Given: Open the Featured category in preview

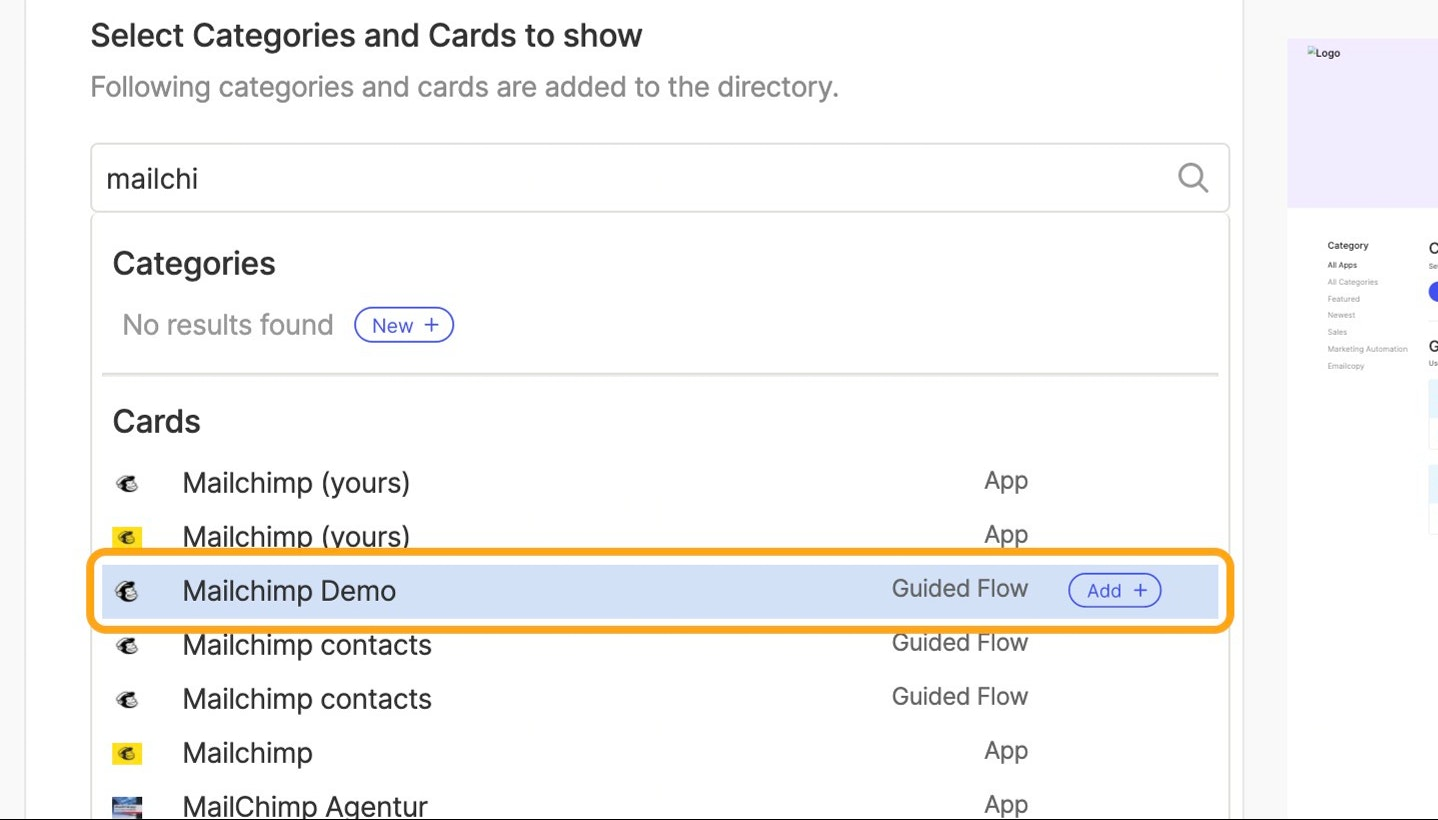Looking at the screenshot, I should click(x=1343, y=299).
